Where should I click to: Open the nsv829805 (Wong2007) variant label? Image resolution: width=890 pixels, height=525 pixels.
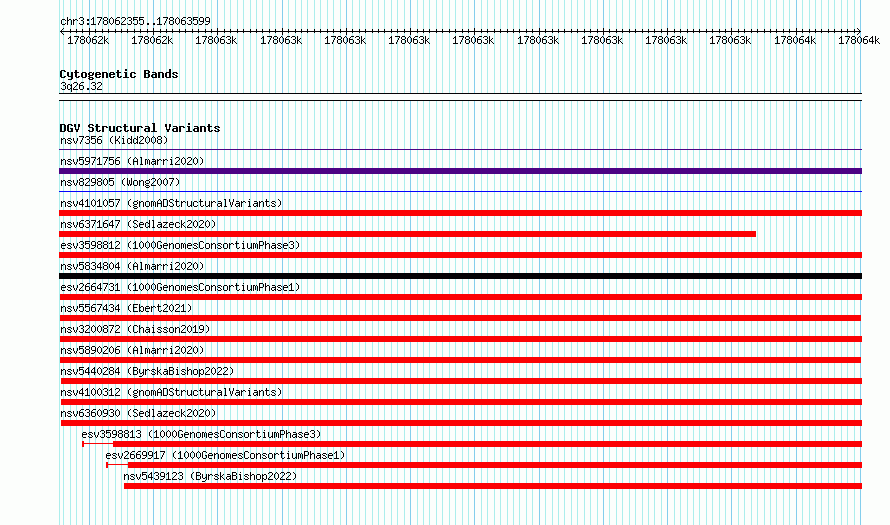(120, 182)
